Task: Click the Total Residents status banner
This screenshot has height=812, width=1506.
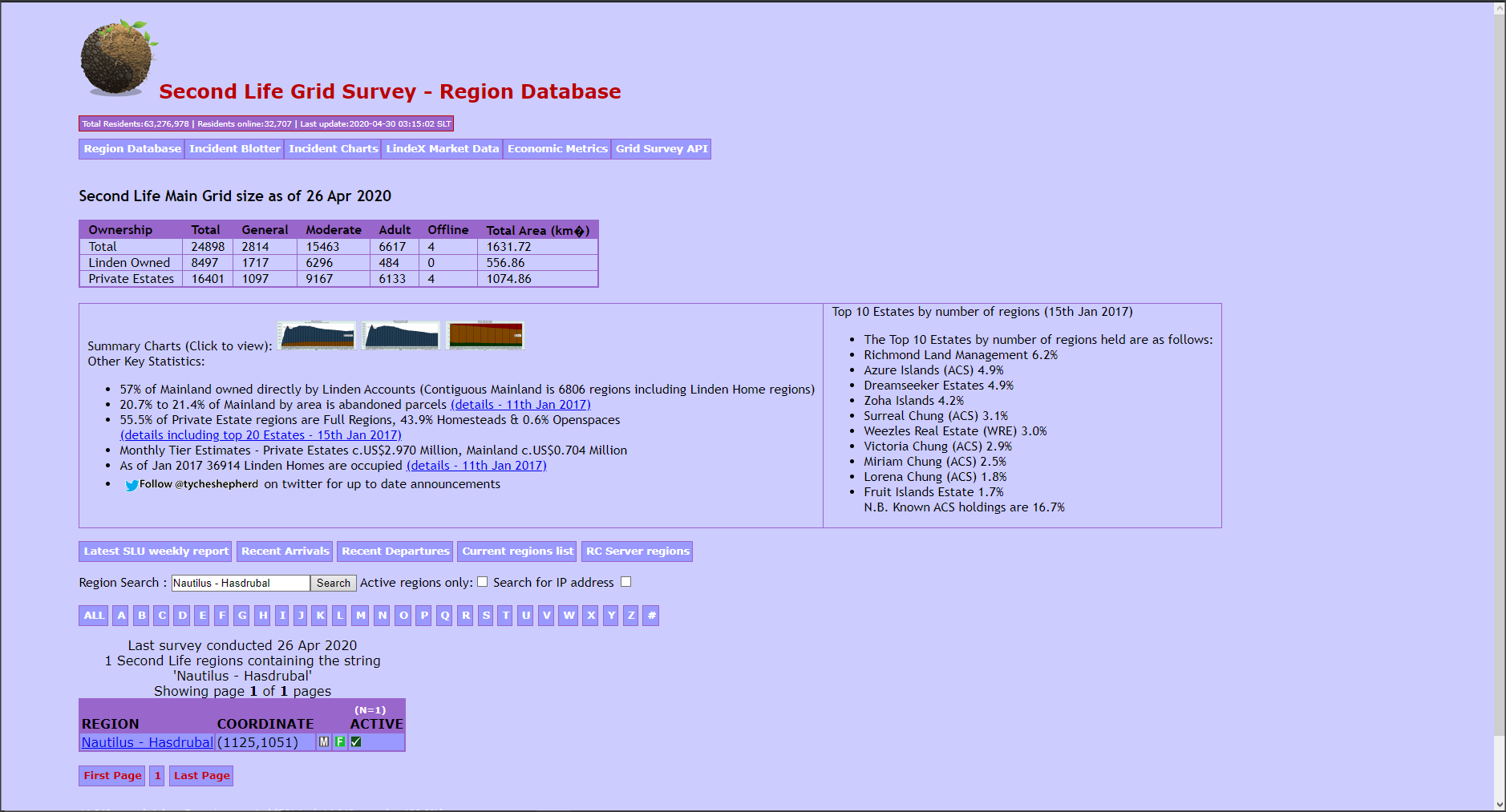Action: pyautogui.click(x=266, y=123)
